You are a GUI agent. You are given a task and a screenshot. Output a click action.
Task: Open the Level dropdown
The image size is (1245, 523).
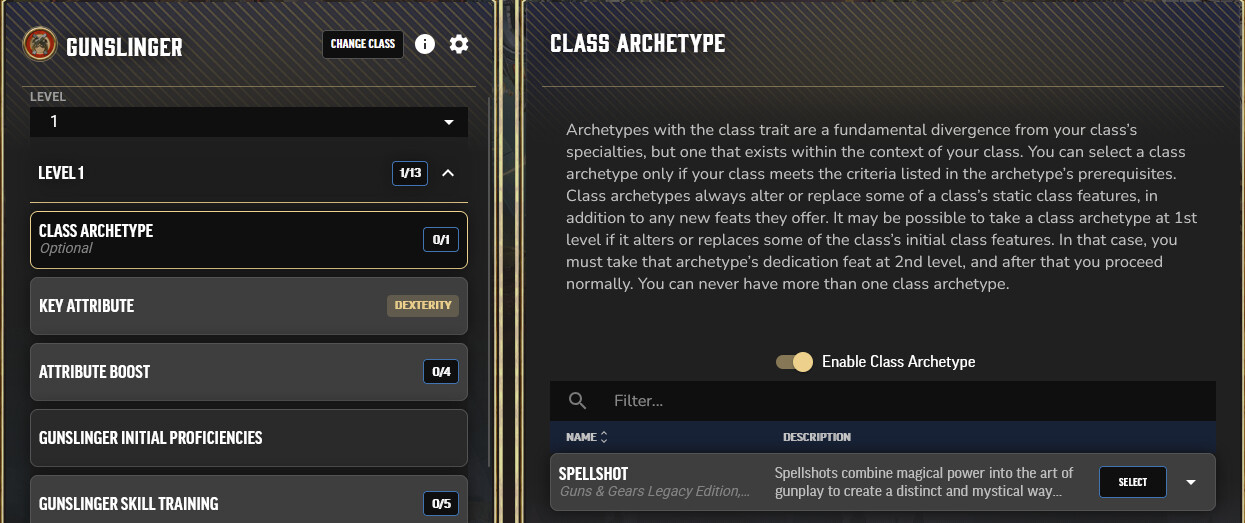(248, 122)
